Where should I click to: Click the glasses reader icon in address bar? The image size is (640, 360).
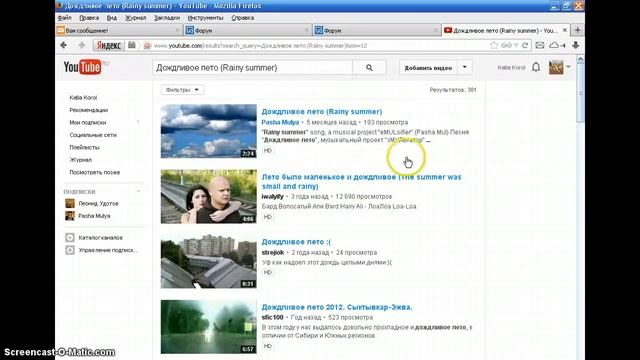[506, 45]
